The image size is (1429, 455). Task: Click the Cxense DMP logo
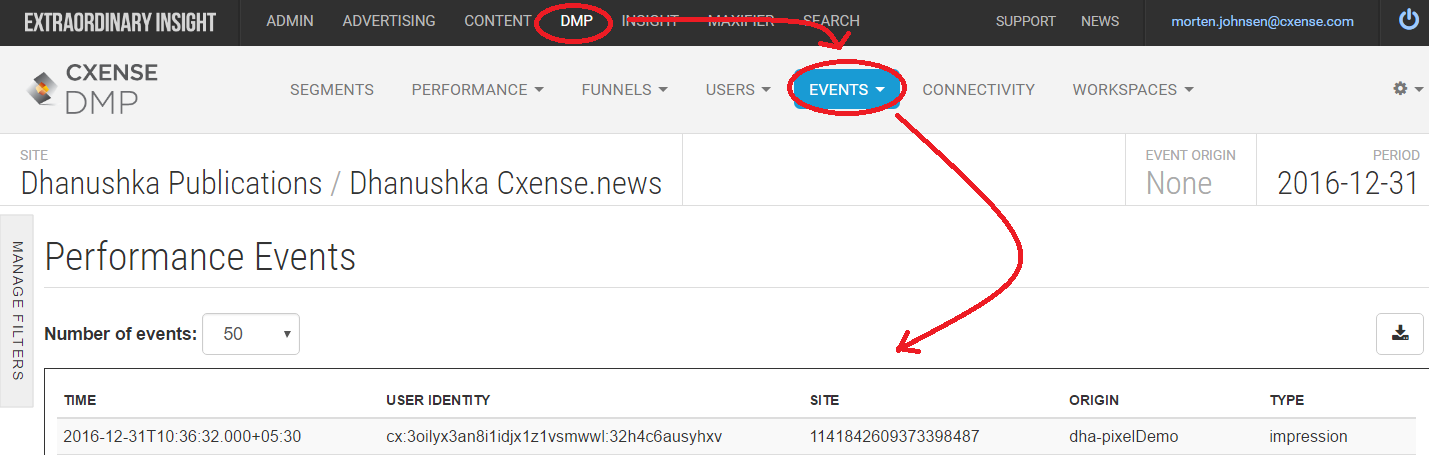(92, 90)
